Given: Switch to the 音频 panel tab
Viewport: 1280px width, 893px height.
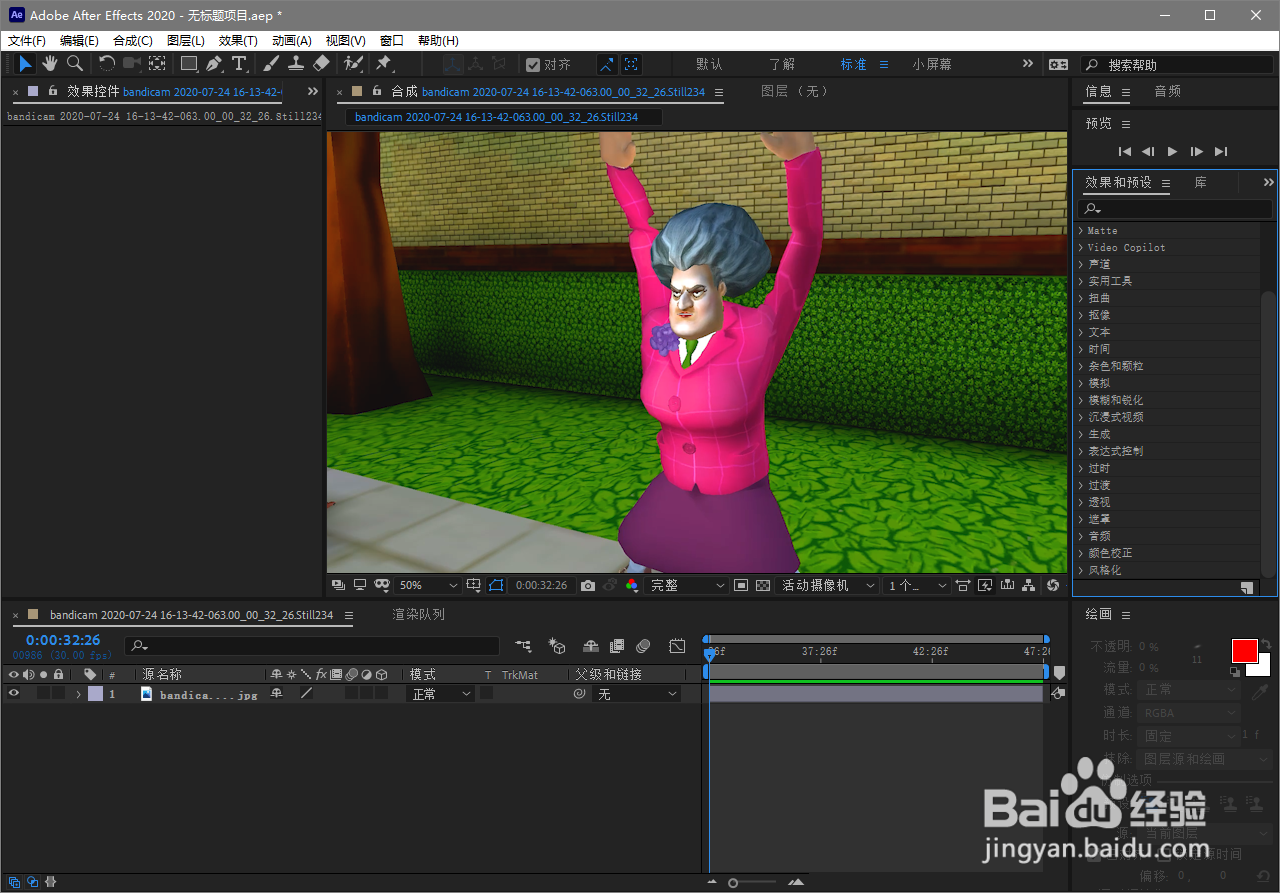Looking at the screenshot, I should click(1167, 91).
